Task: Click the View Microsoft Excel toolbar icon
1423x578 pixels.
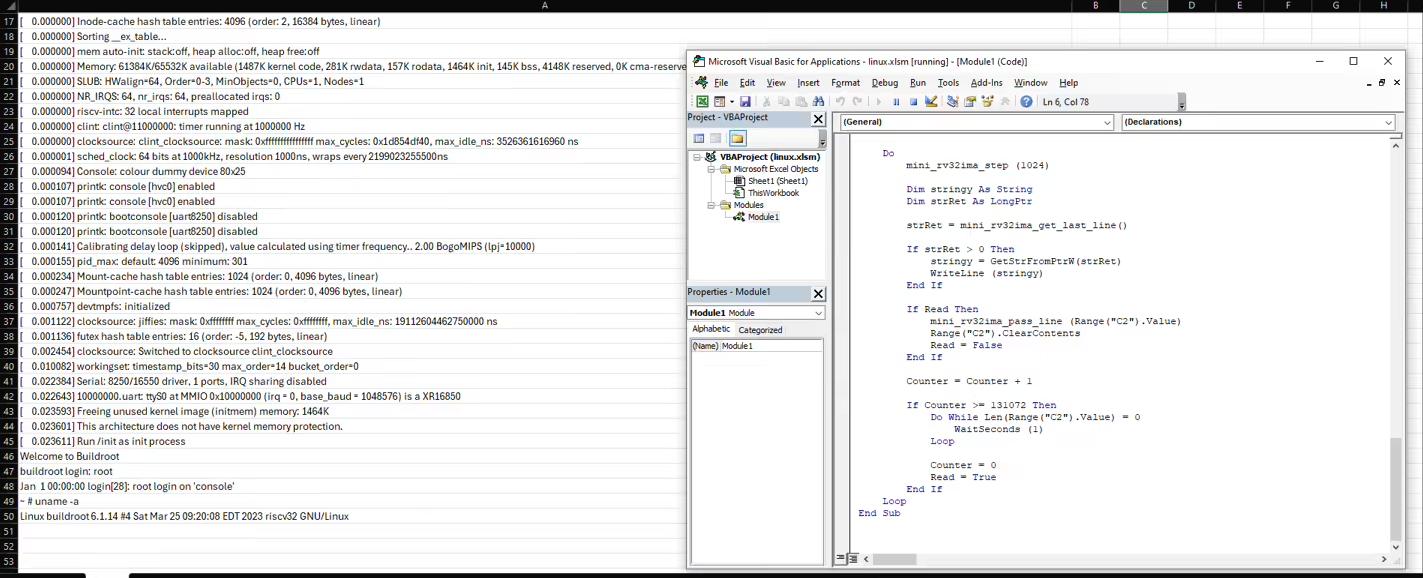Action: (x=702, y=102)
